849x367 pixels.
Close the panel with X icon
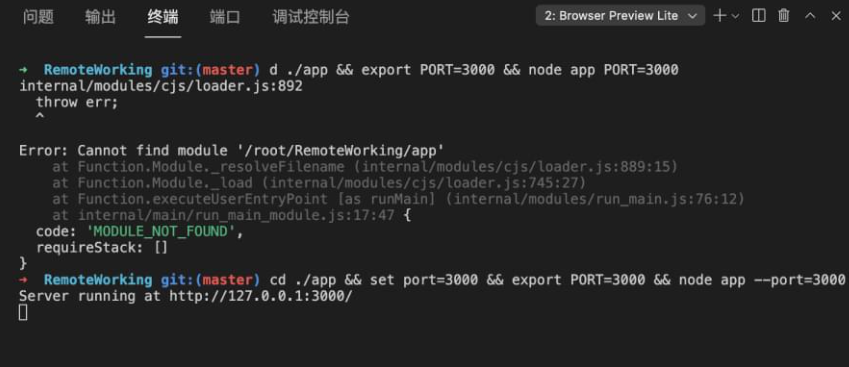(x=836, y=16)
